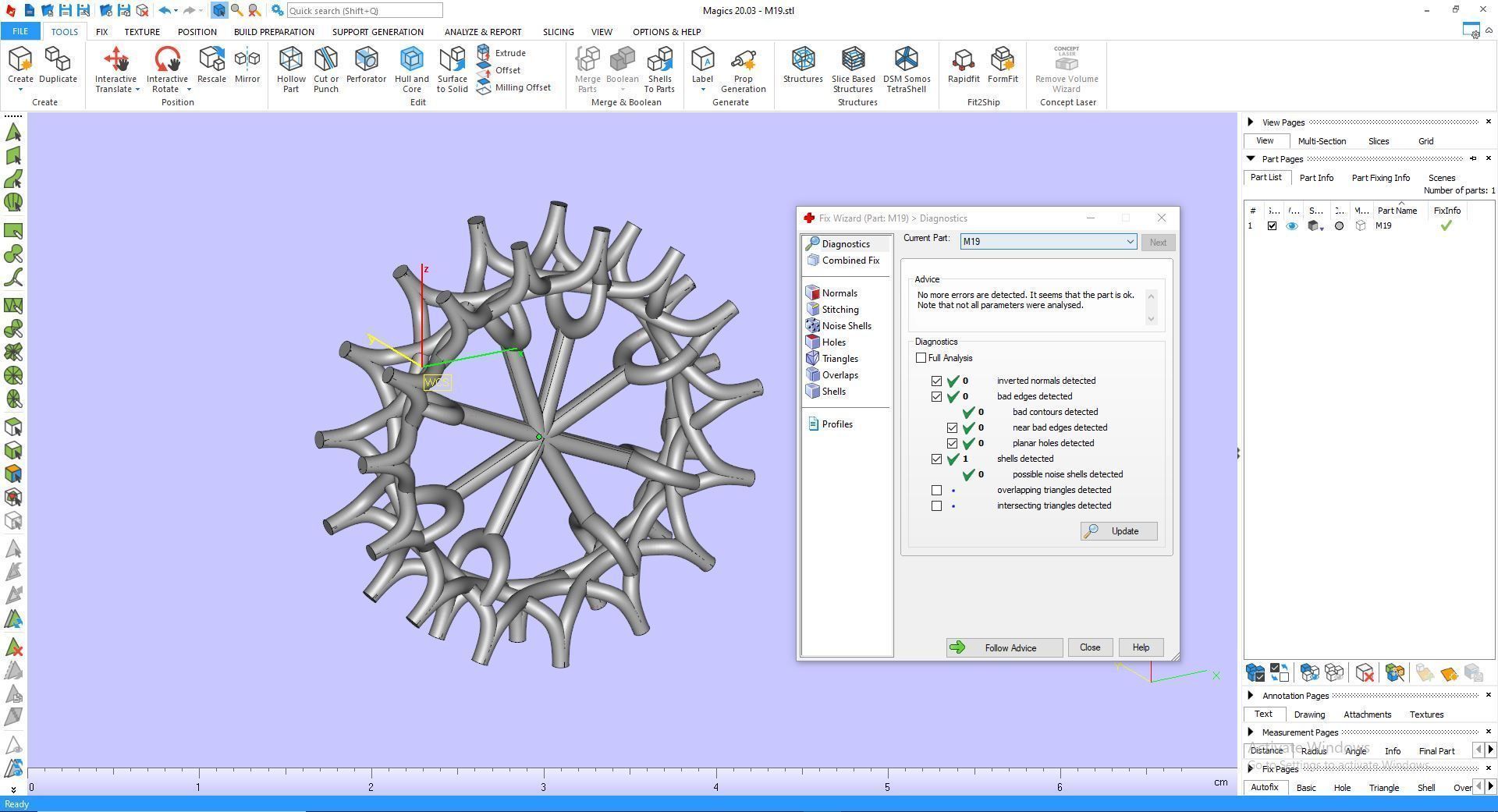This screenshot has width=1498, height=812.
Task: Open the Current Part dropdown
Action: [1048, 242]
